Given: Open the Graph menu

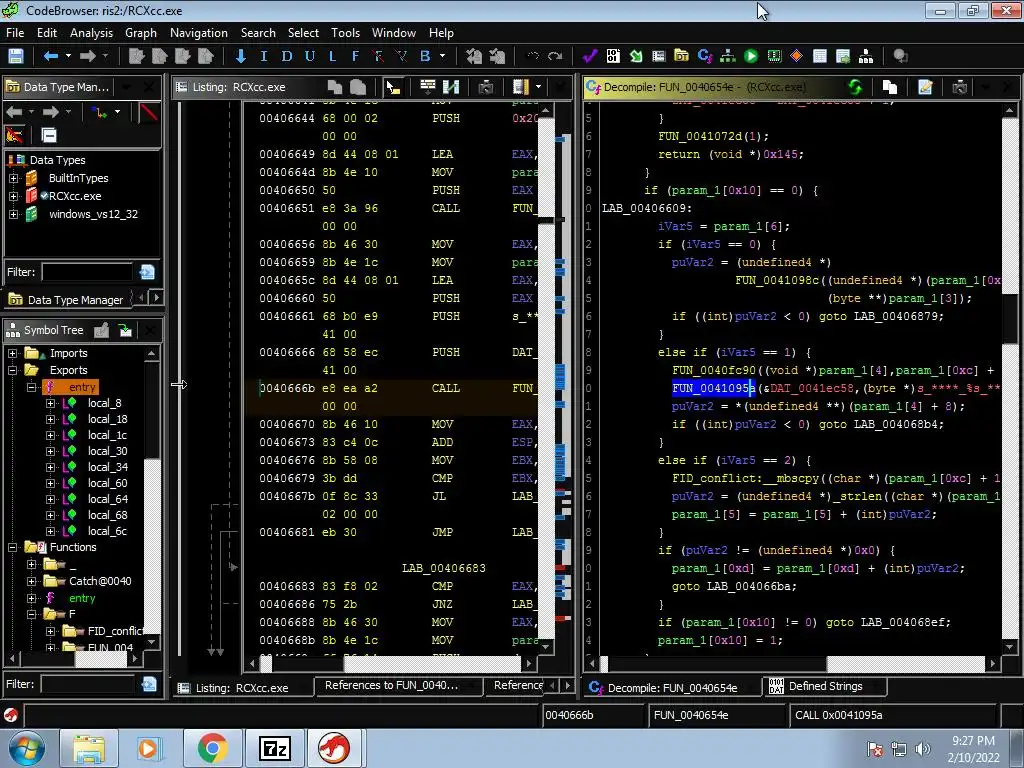Looking at the screenshot, I should coord(140,33).
